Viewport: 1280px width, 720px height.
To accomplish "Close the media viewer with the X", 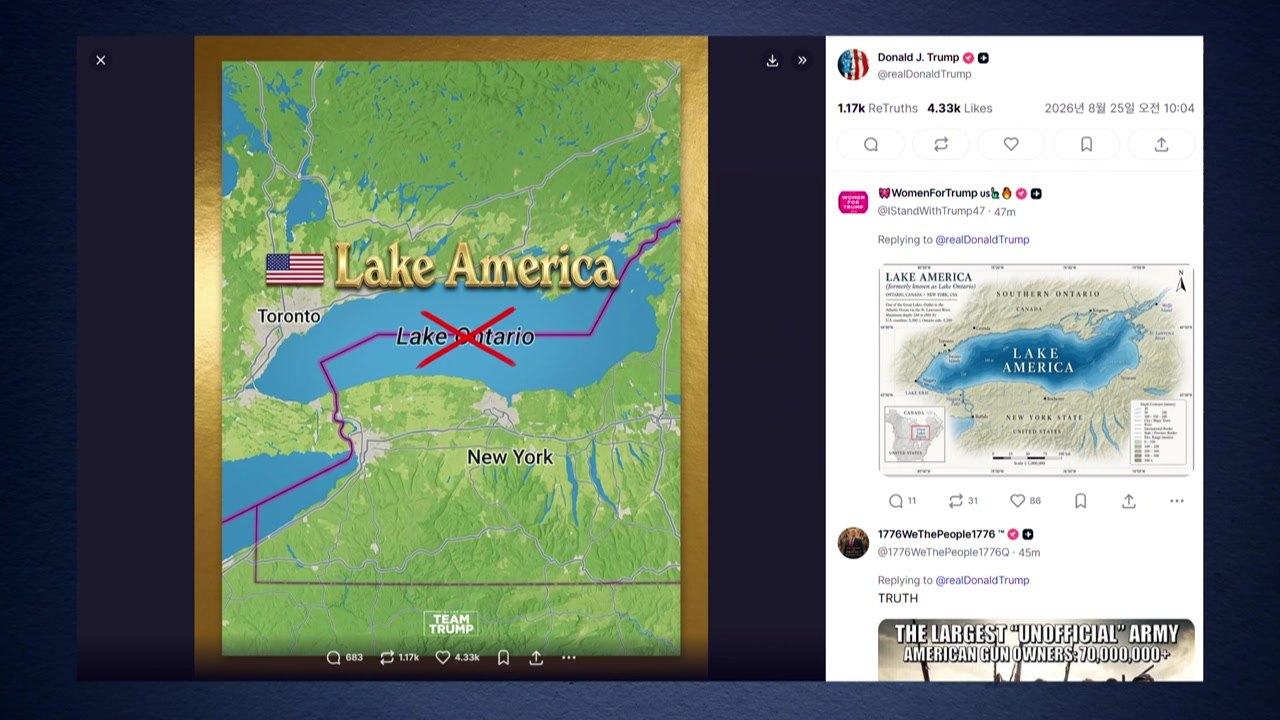I will (101, 60).
